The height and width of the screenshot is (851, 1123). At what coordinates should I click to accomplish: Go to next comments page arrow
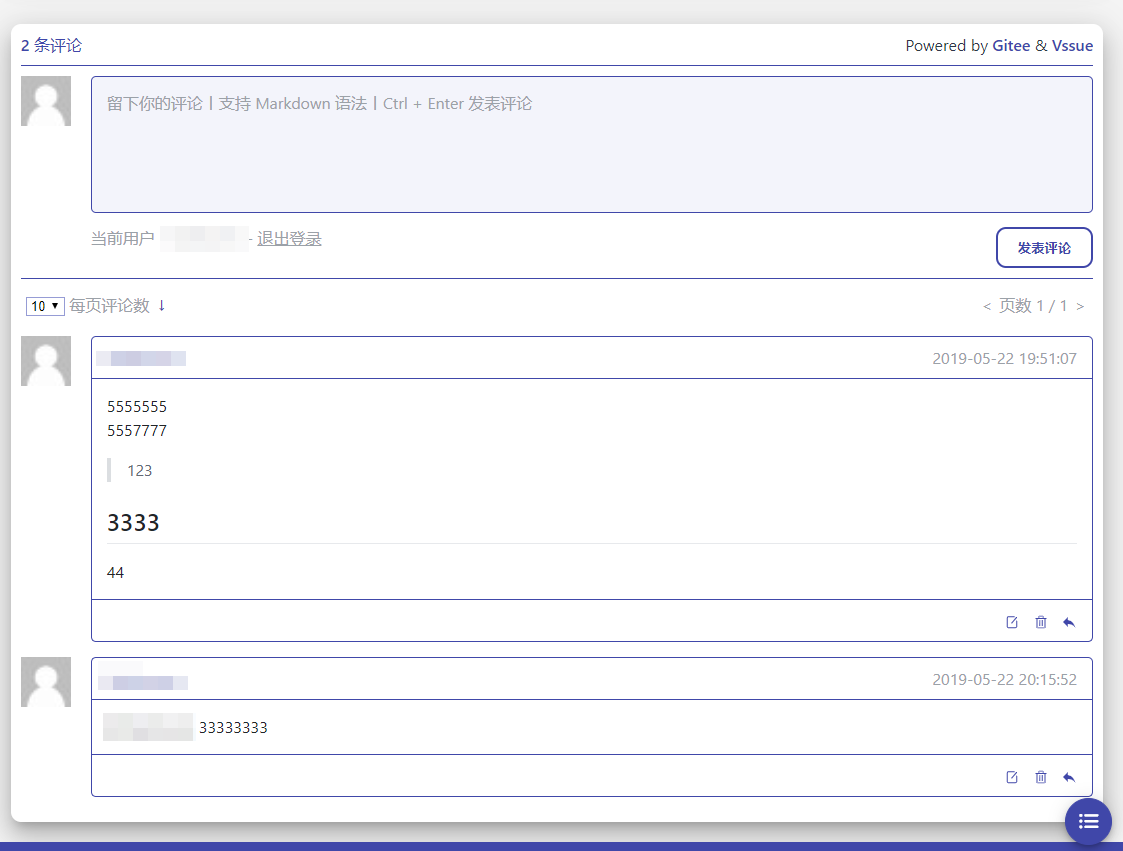(1080, 307)
